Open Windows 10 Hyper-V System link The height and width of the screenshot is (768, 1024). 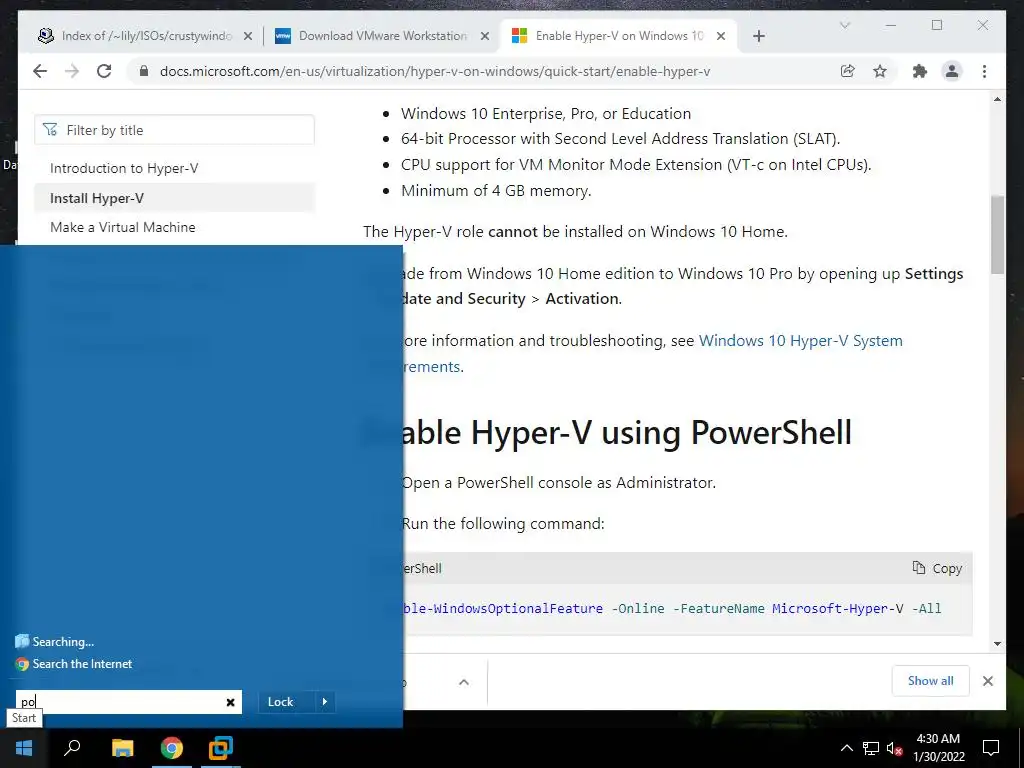click(801, 340)
